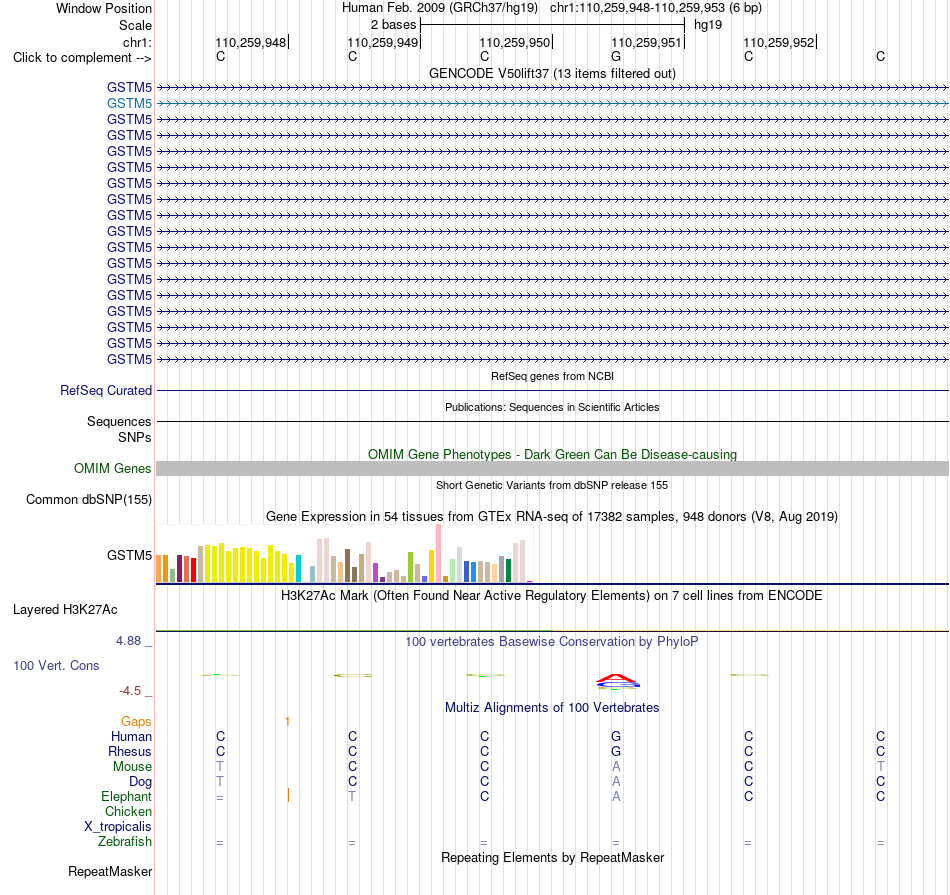This screenshot has width=950, height=895.
Task: Click the Elephant row's T base
Action: click(x=351, y=796)
